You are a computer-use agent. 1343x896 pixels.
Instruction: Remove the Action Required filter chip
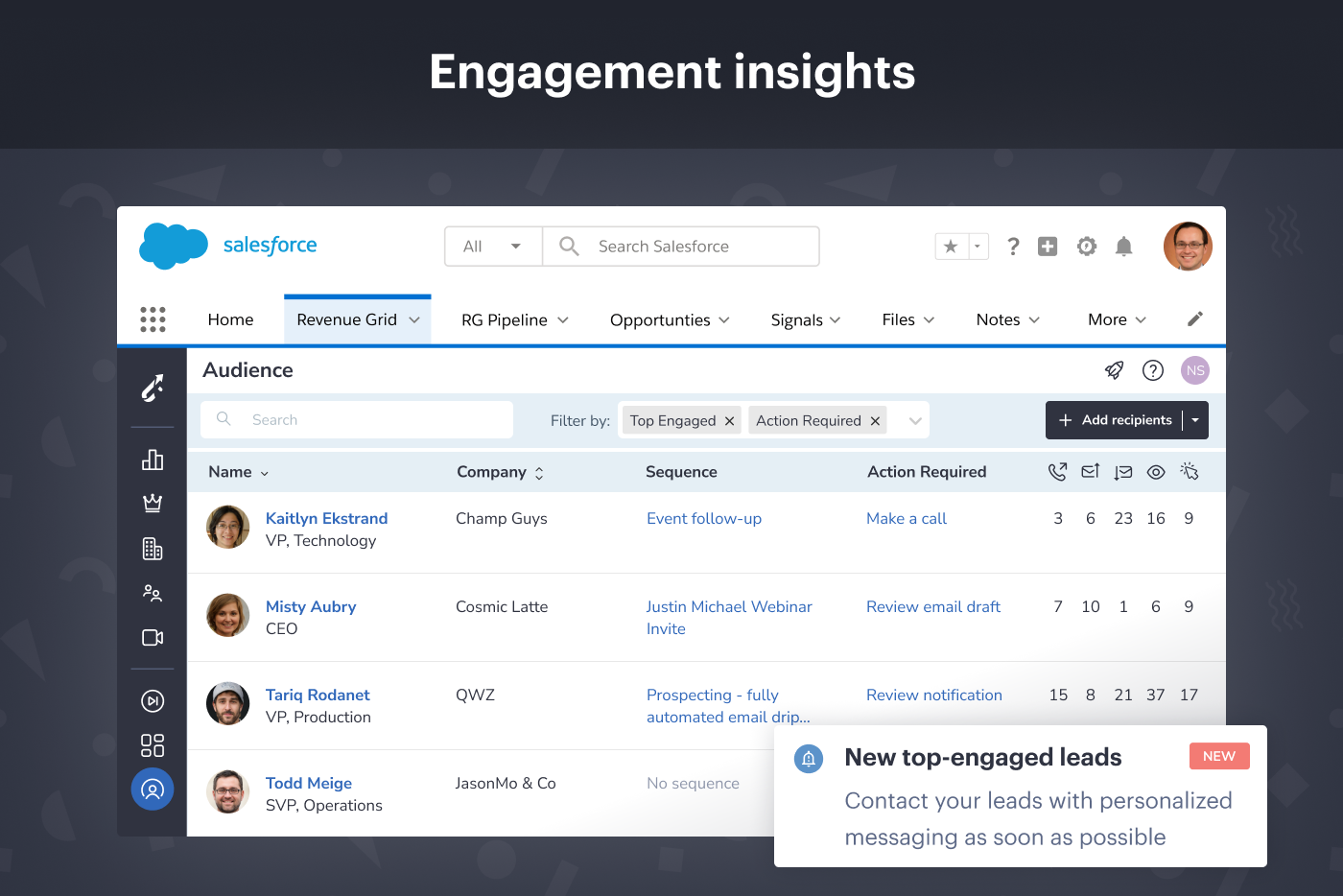pyautogui.click(x=875, y=420)
